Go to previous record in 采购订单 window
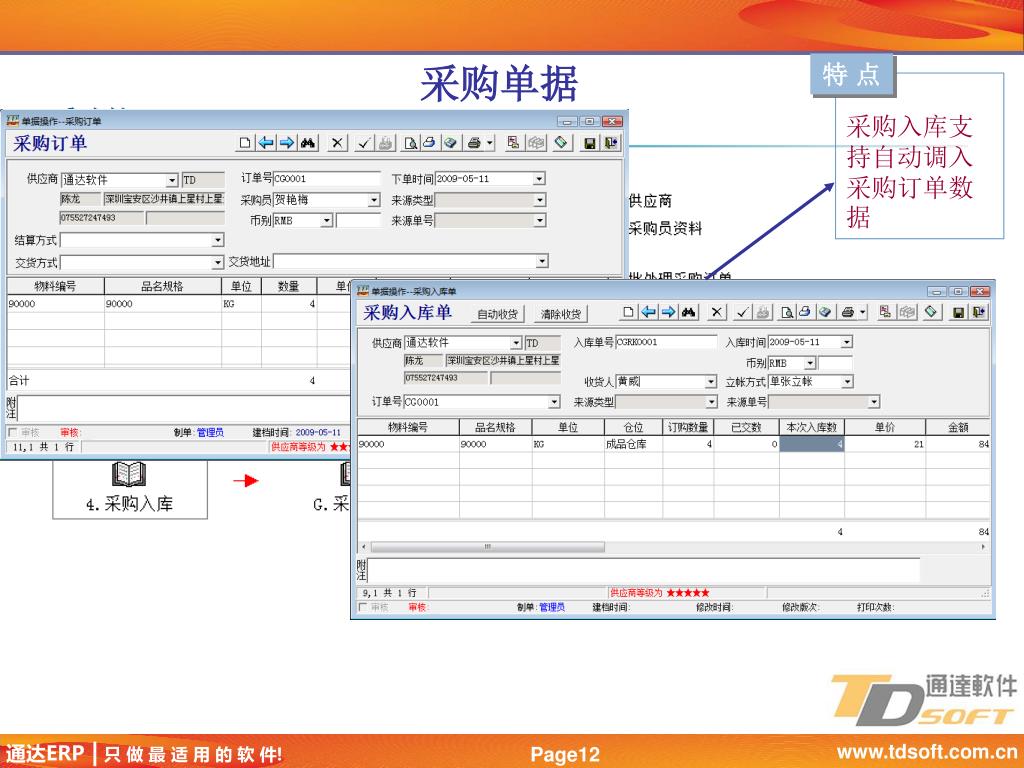Image resolution: width=1024 pixels, height=768 pixels. coord(266,142)
